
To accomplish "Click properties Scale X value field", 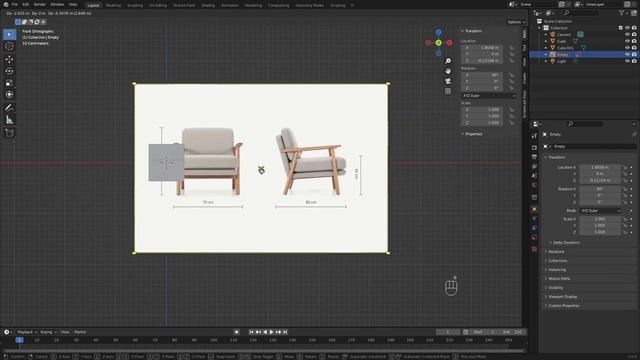I will (x=600, y=219).
